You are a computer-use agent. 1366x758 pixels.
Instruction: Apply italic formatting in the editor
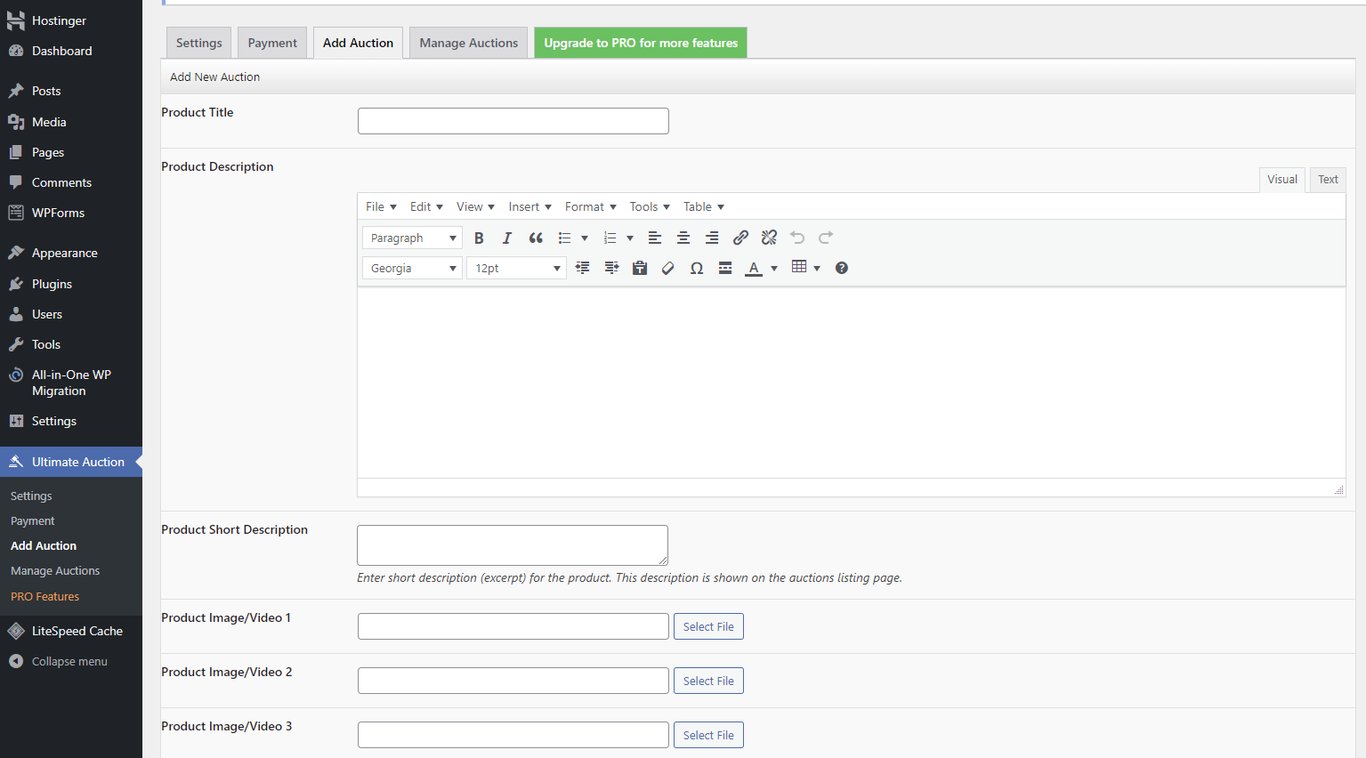507,237
